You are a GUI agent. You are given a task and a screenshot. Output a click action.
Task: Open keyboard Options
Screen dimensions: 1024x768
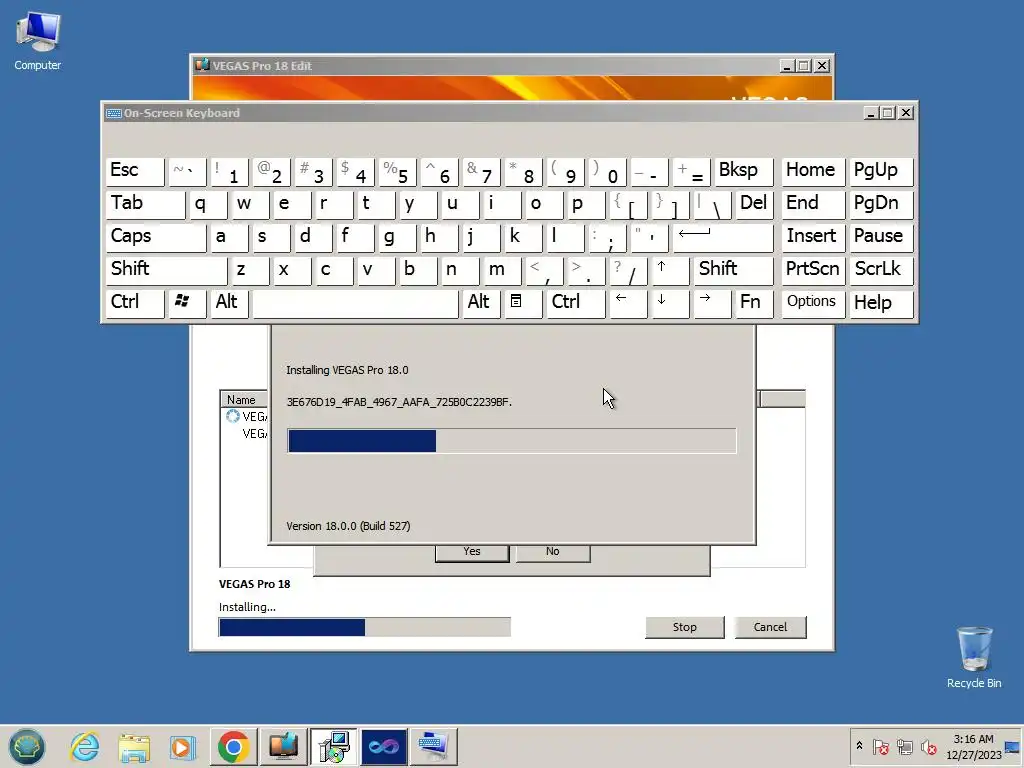click(x=813, y=302)
